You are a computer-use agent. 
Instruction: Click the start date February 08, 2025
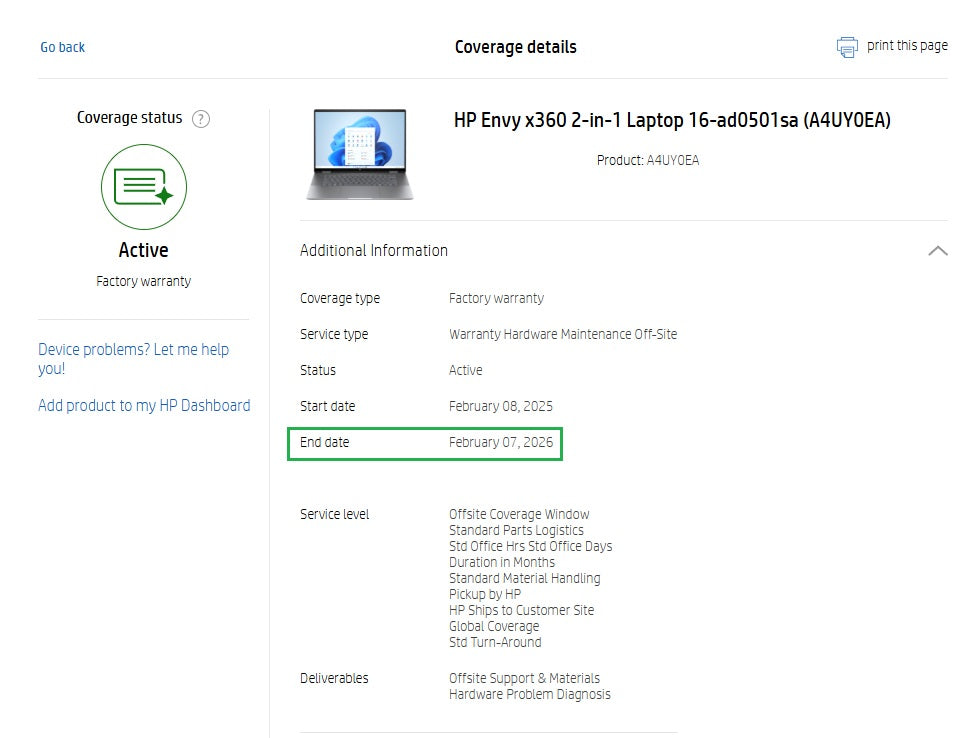pos(500,406)
